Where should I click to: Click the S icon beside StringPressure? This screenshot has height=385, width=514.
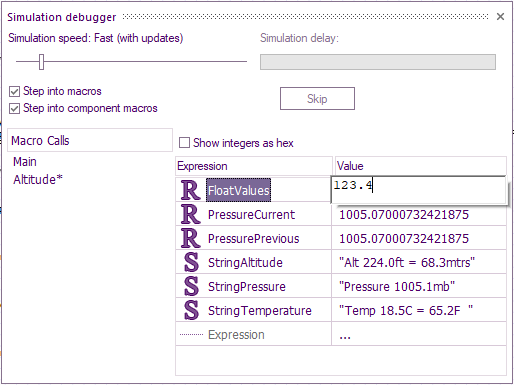tap(191, 286)
